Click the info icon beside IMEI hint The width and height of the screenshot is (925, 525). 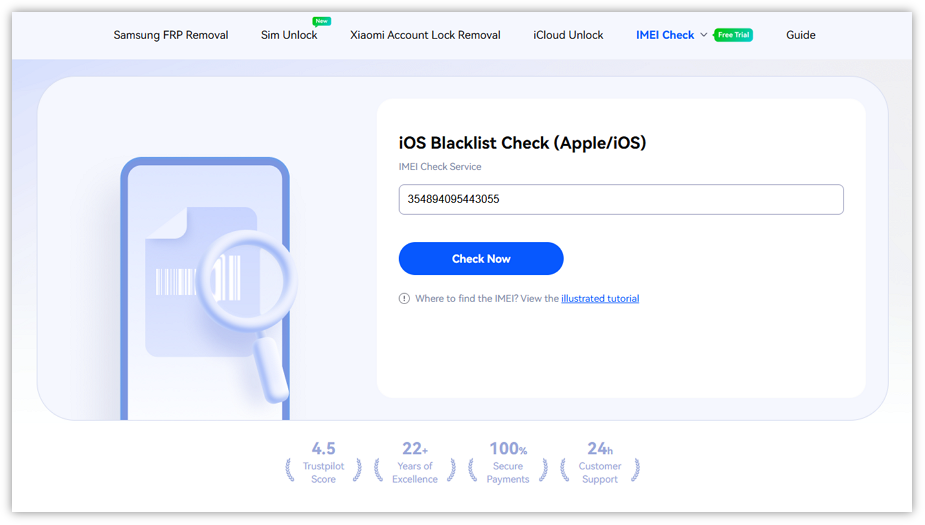[404, 298]
